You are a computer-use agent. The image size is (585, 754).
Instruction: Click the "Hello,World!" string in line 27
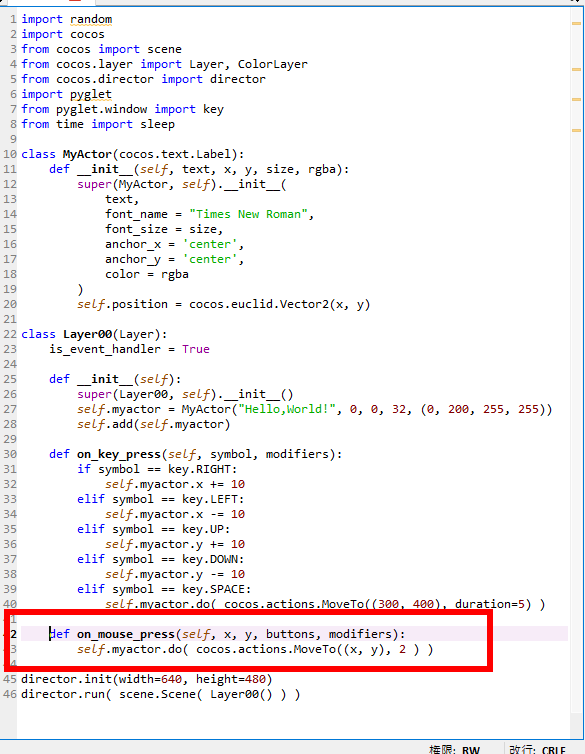[287, 409]
